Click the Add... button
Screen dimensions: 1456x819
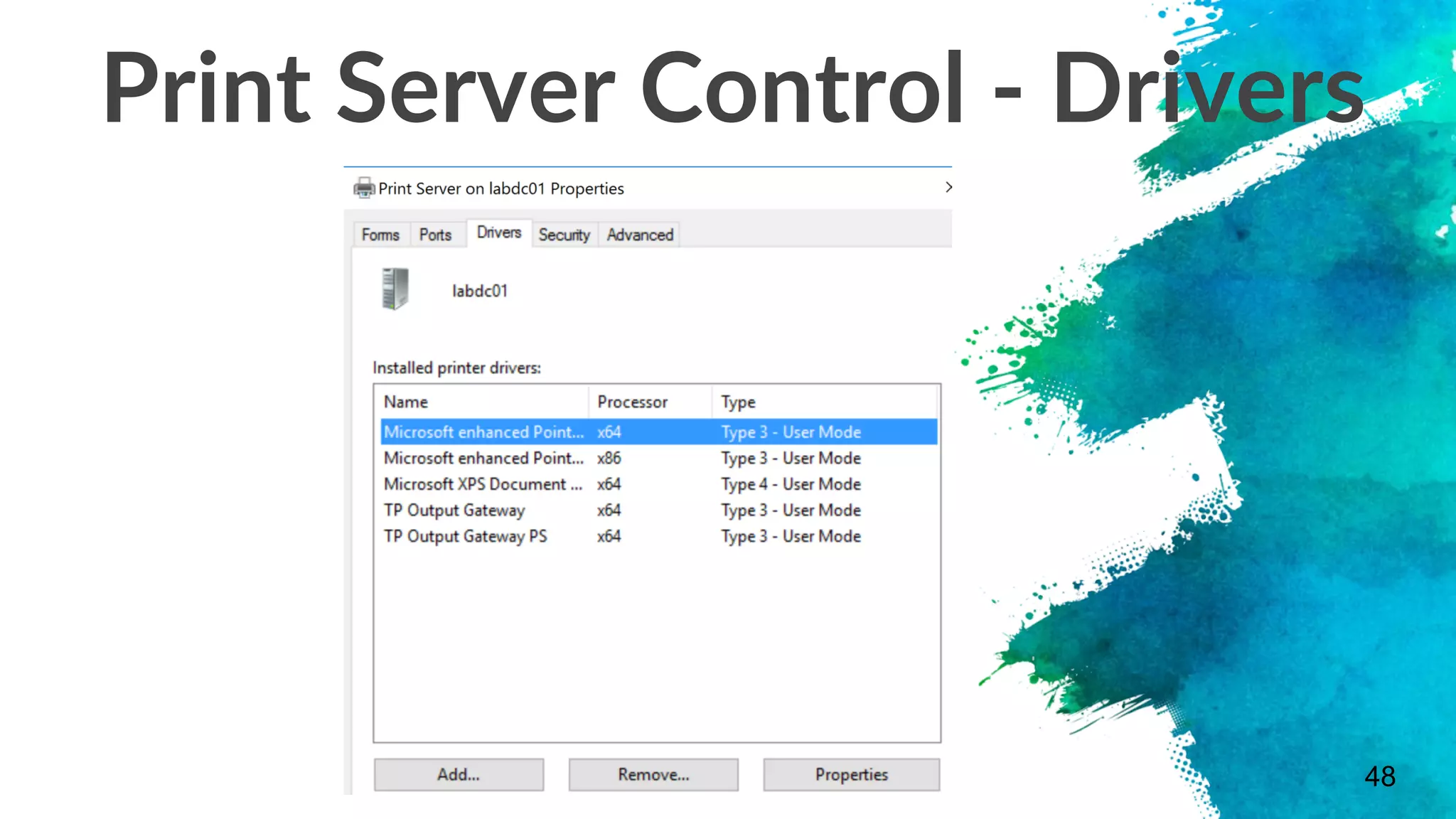pos(459,774)
